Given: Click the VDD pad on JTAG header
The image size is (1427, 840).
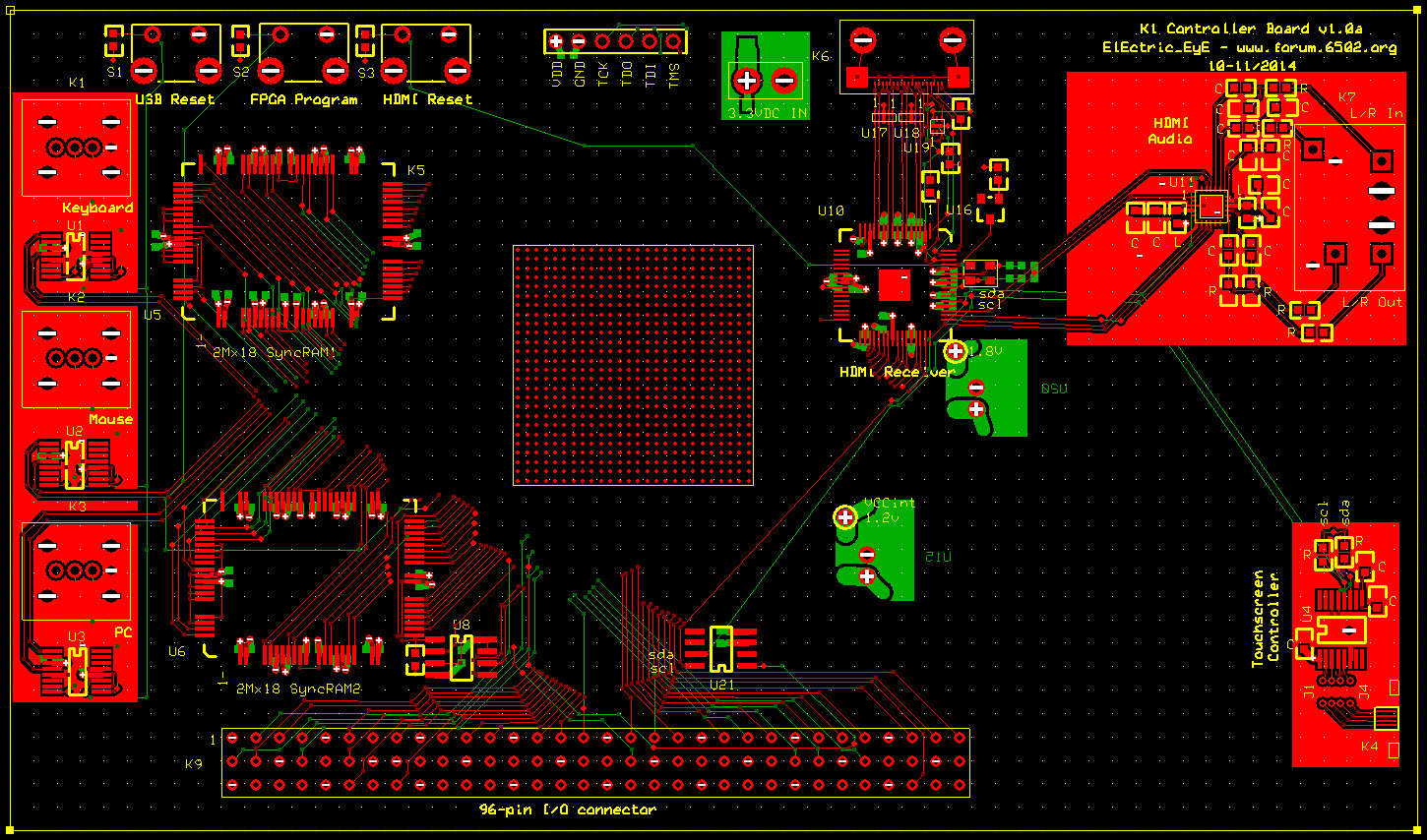Looking at the screenshot, I should tap(556, 41).
